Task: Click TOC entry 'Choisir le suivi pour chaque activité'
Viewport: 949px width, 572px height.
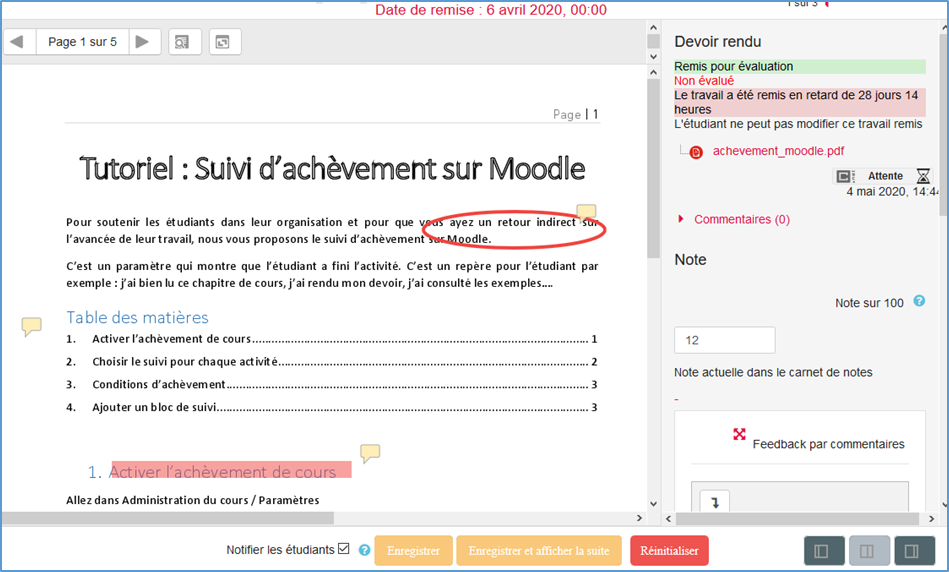Action: click(332, 362)
